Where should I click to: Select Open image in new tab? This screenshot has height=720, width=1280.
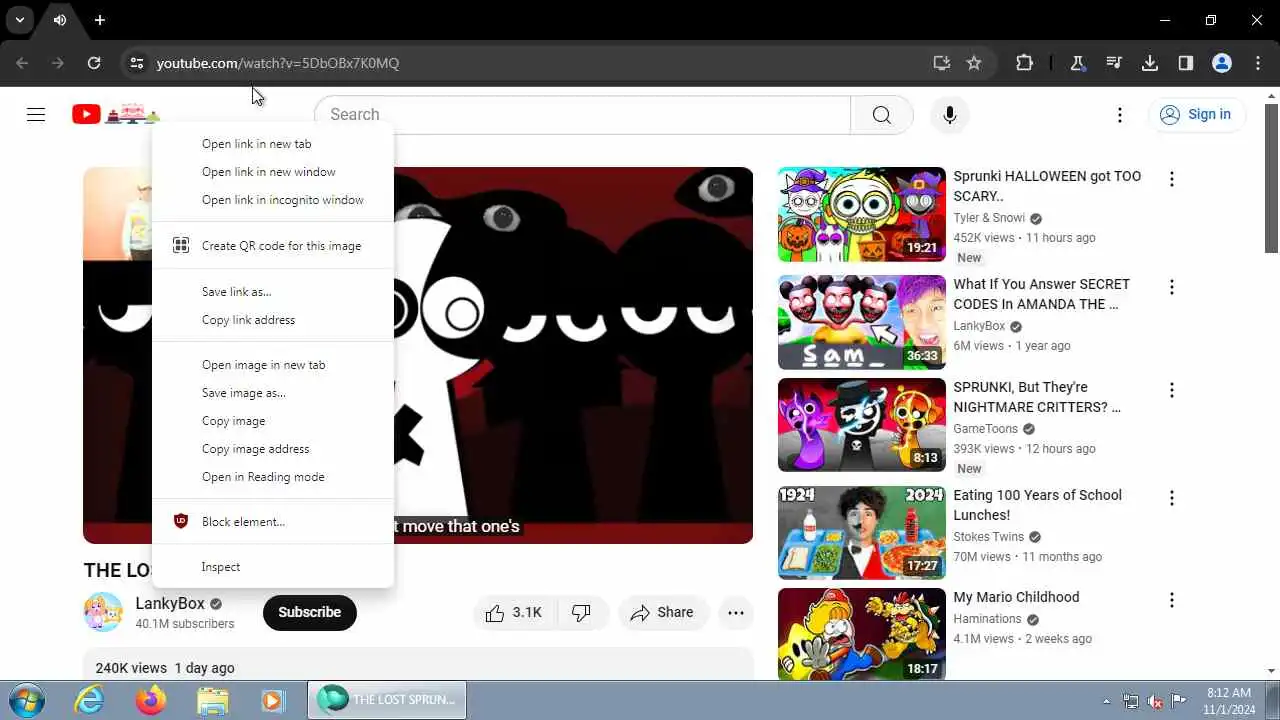pos(273,365)
